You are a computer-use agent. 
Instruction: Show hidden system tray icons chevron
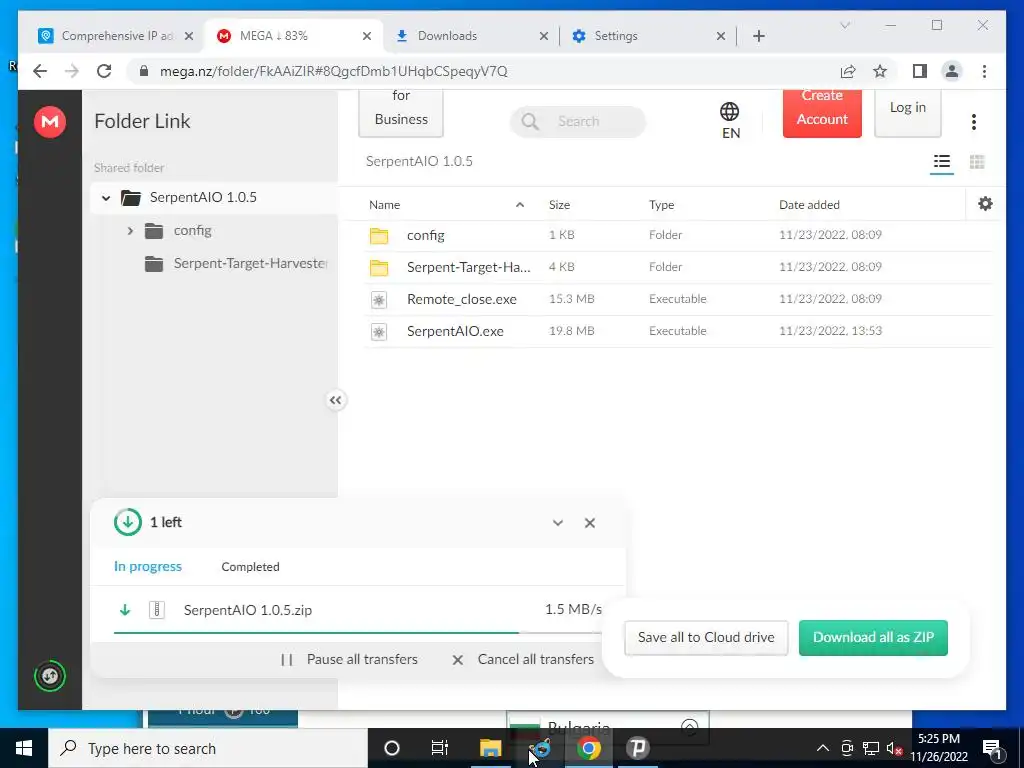pos(823,748)
